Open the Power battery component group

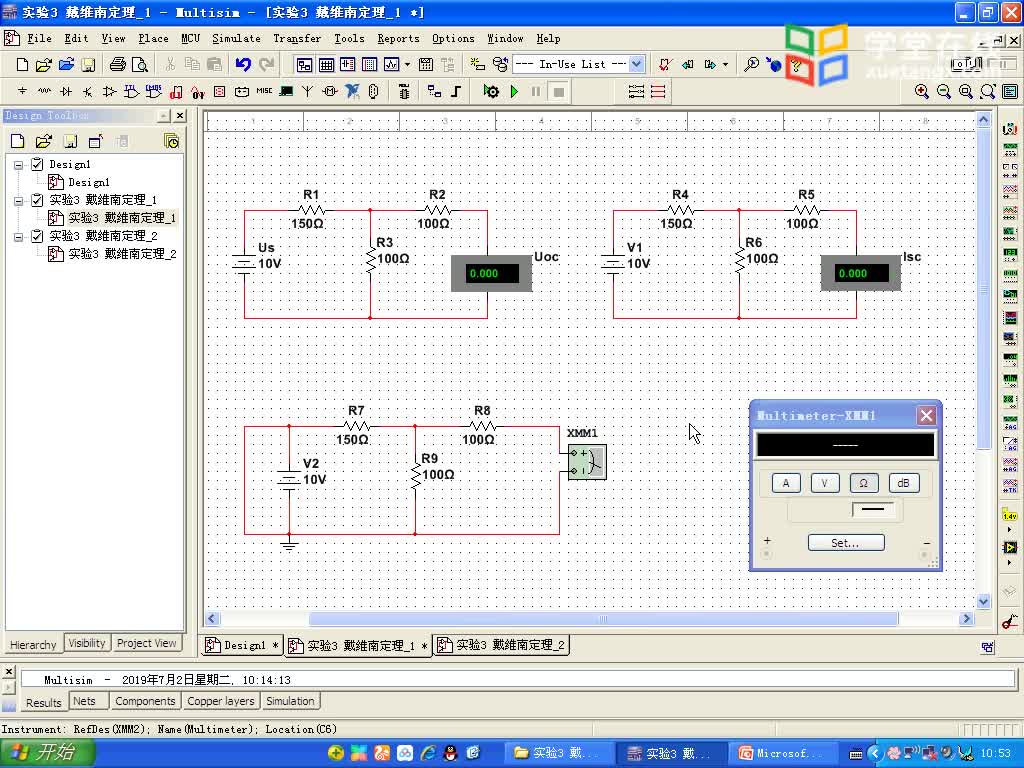[x=242, y=91]
